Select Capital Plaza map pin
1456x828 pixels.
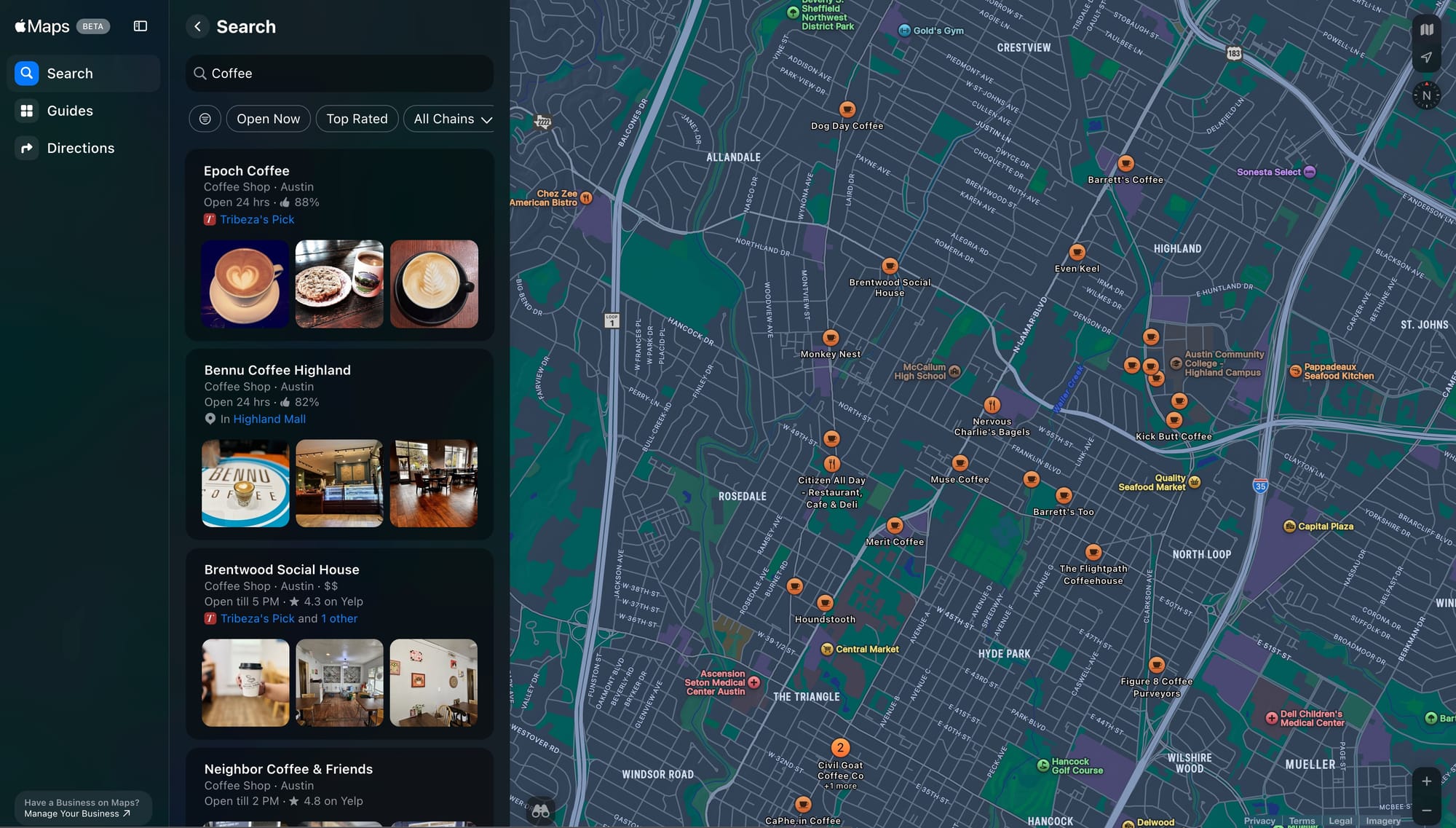tap(1289, 527)
